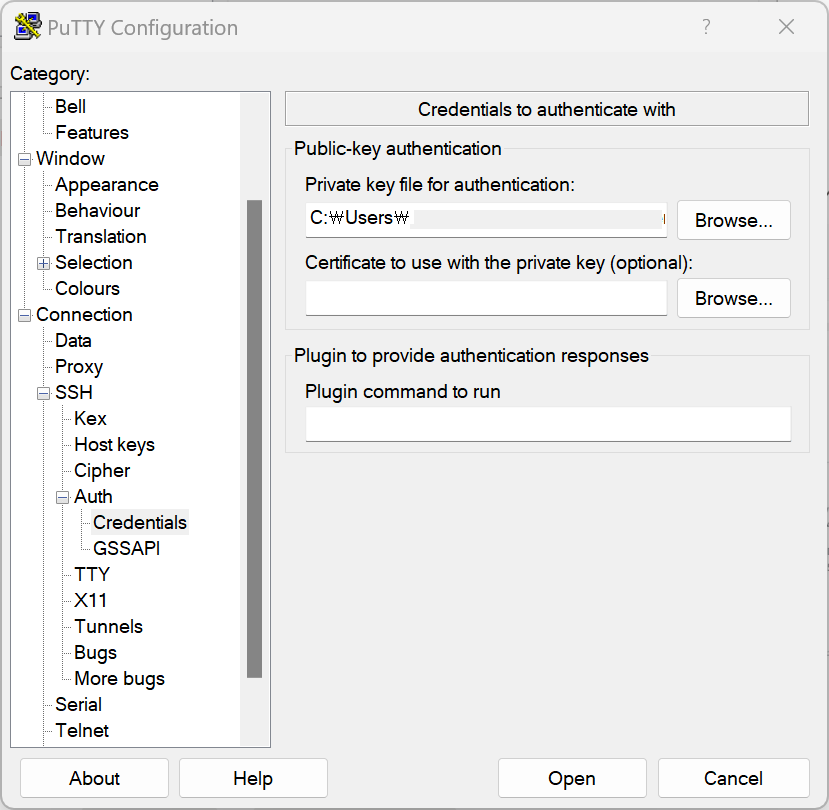
Task: Click the Plugin command to run field
Action: [548, 424]
